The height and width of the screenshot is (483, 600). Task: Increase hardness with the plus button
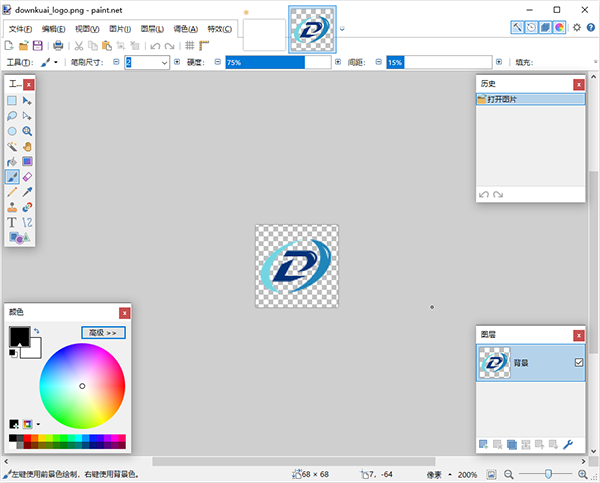(x=338, y=62)
